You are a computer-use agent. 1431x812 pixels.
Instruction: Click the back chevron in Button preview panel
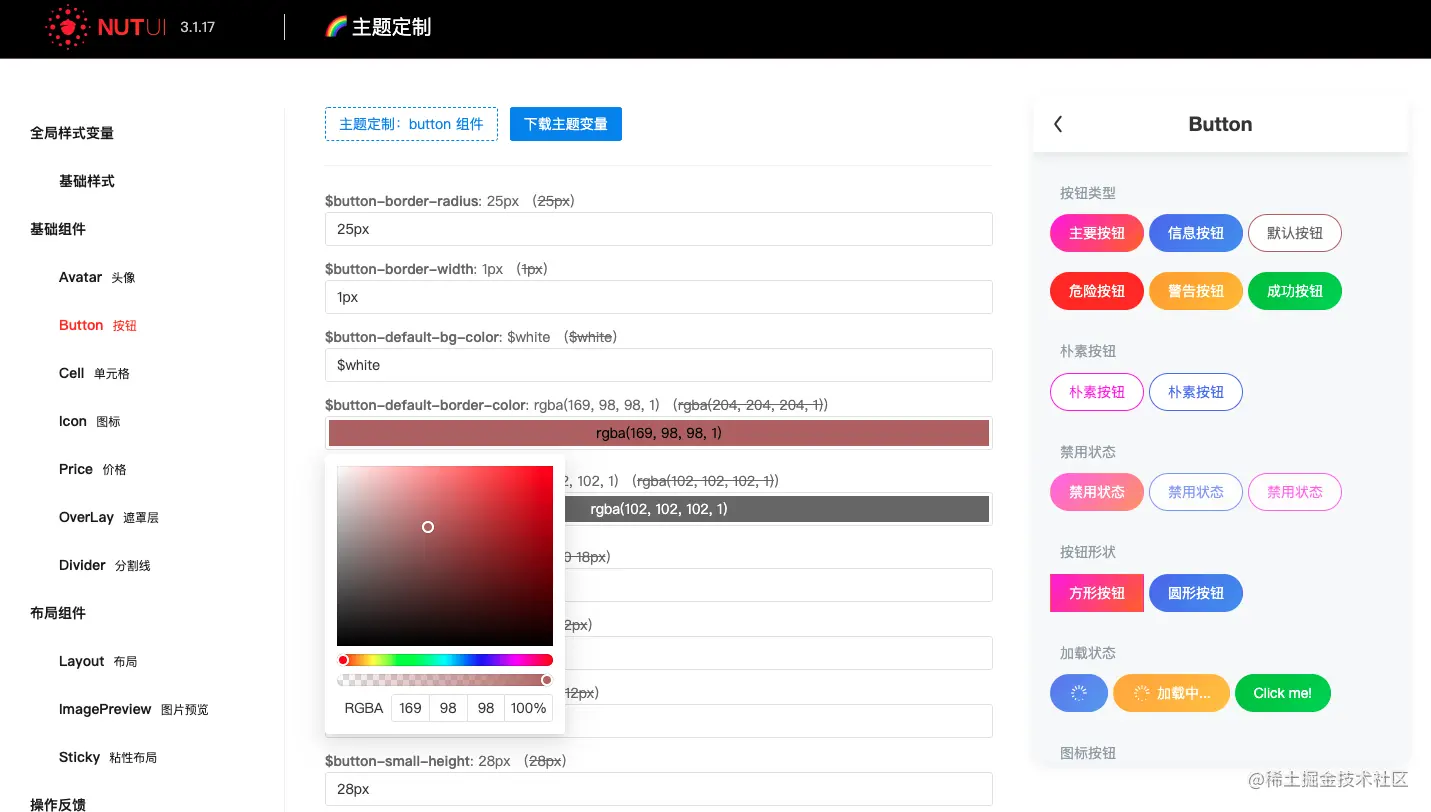[x=1058, y=124]
